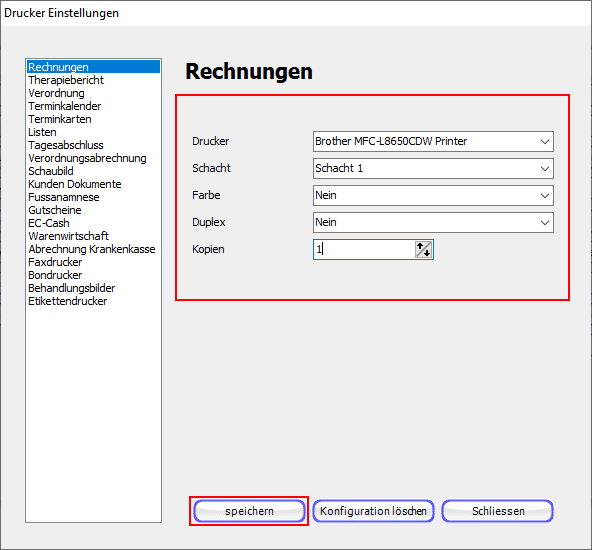Select Therapiebericht in the list
The image size is (592, 550).
pyautogui.click(x=66, y=80)
